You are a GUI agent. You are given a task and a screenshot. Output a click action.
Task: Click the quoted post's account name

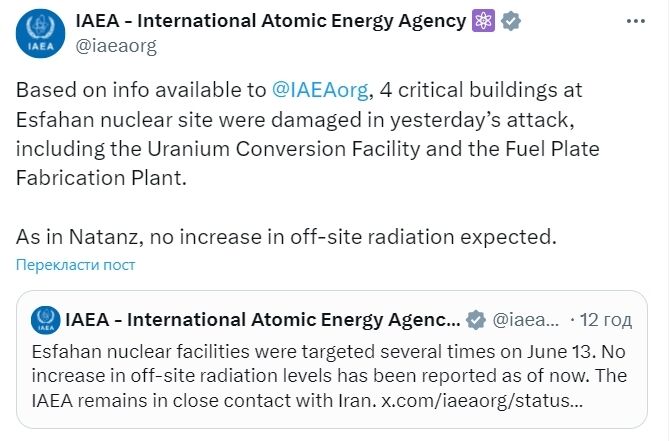point(263,320)
